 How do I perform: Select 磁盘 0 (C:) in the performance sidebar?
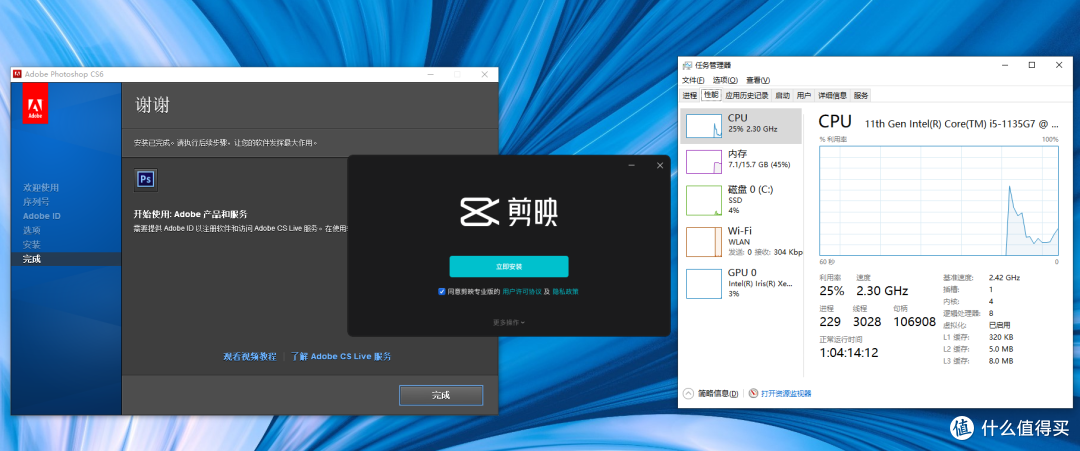741,198
